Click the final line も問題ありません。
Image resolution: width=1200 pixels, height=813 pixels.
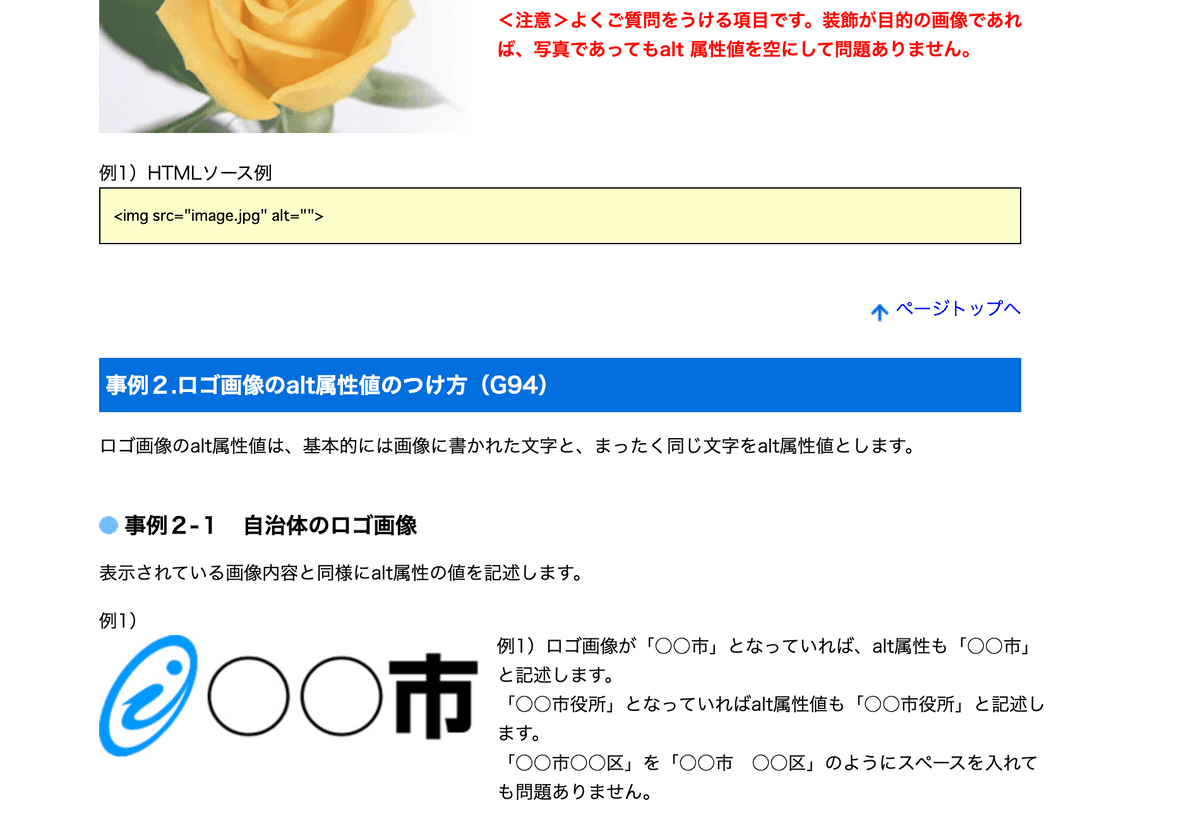[575, 793]
